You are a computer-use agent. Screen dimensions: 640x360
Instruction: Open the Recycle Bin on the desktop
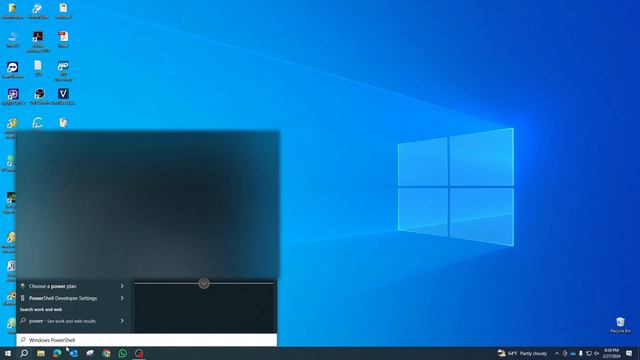pyautogui.click(x=620, y=325)
